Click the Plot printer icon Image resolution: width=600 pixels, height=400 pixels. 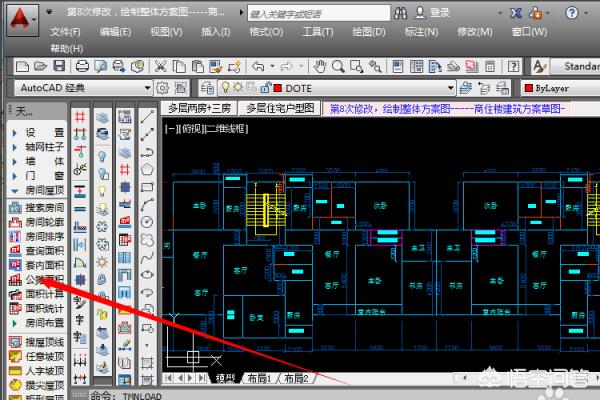tap(82, 67)
